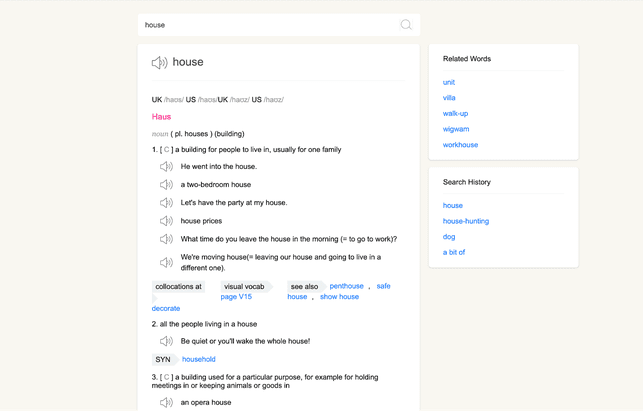Viewport: 643px width, 411px height.
Task: Open "dog" from Search History
Action: tap(449, 237)
